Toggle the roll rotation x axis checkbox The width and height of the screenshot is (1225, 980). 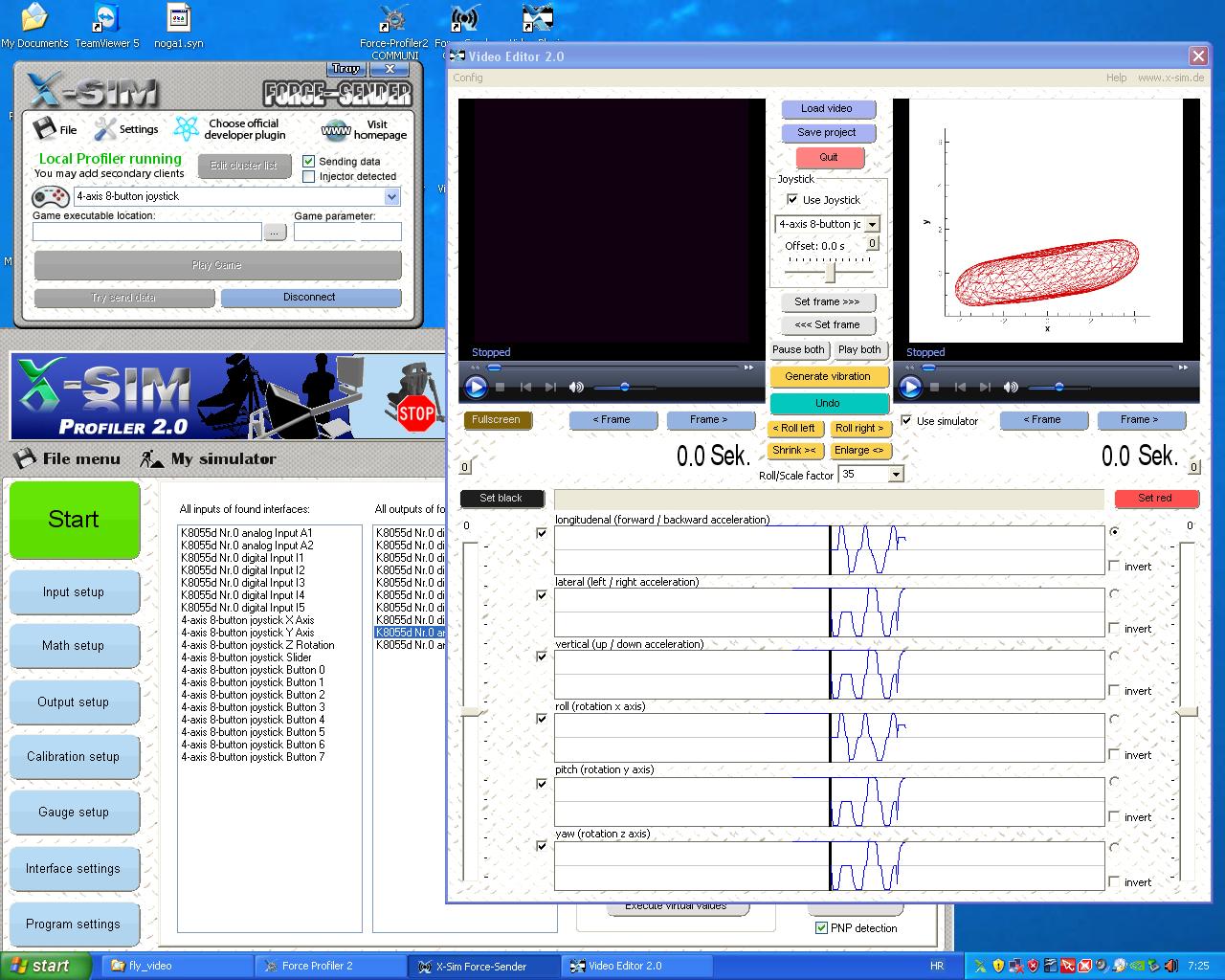542,719
